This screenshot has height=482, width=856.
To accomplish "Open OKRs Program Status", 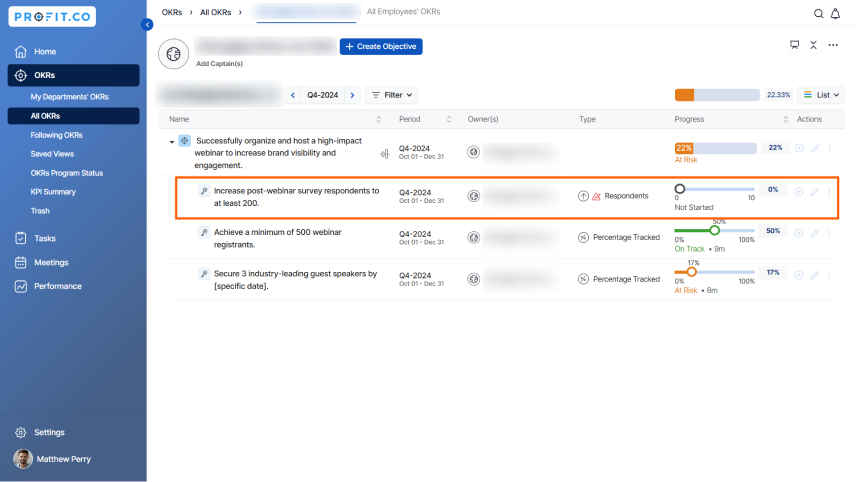I will click(x=67, y=173).
